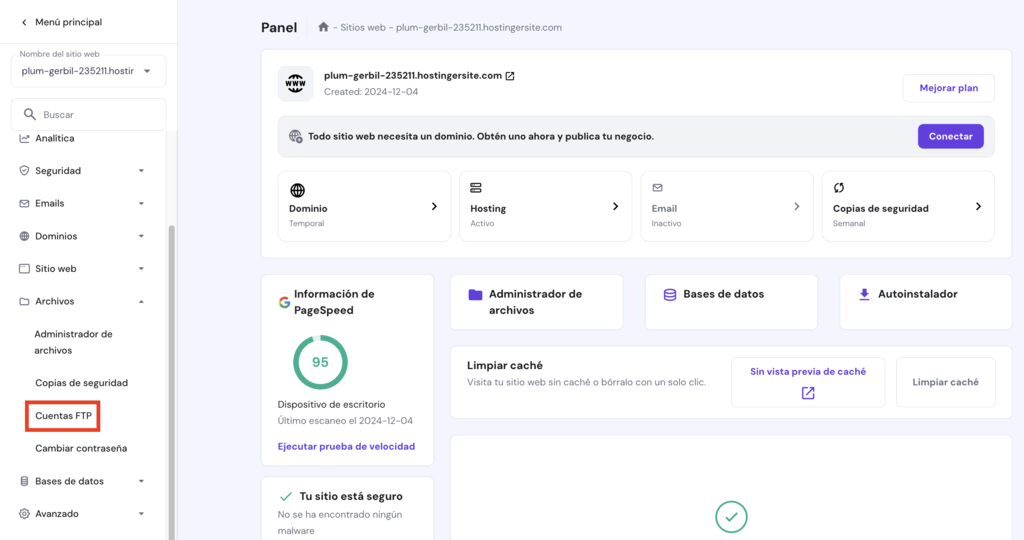Run Ejecutar prueba de velocidad link
This screenshot has height=540, width=1024.
346,446
